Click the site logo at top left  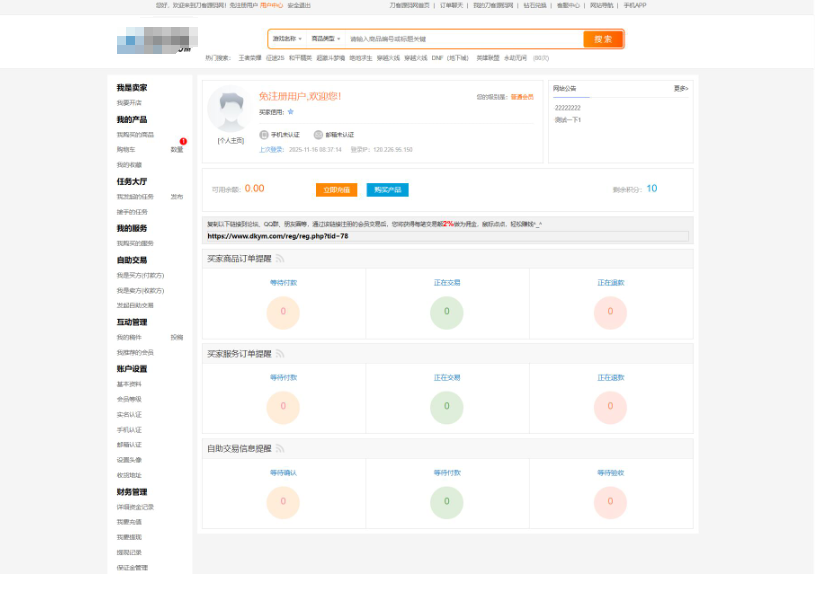coord(155,38)
